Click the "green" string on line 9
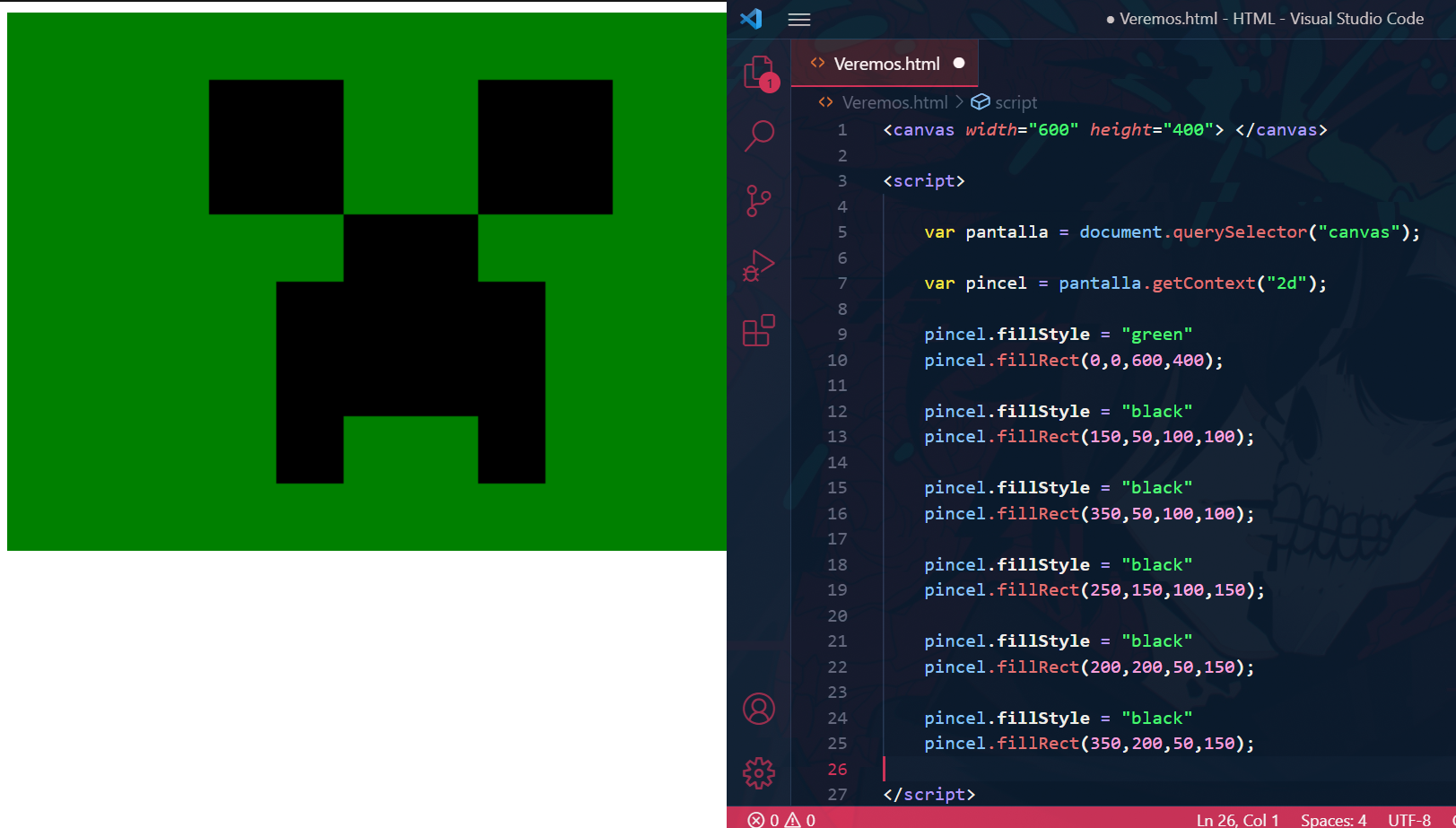Image resolution: width=1456 pixels, height=828 pixels. tap(1157, 335)
